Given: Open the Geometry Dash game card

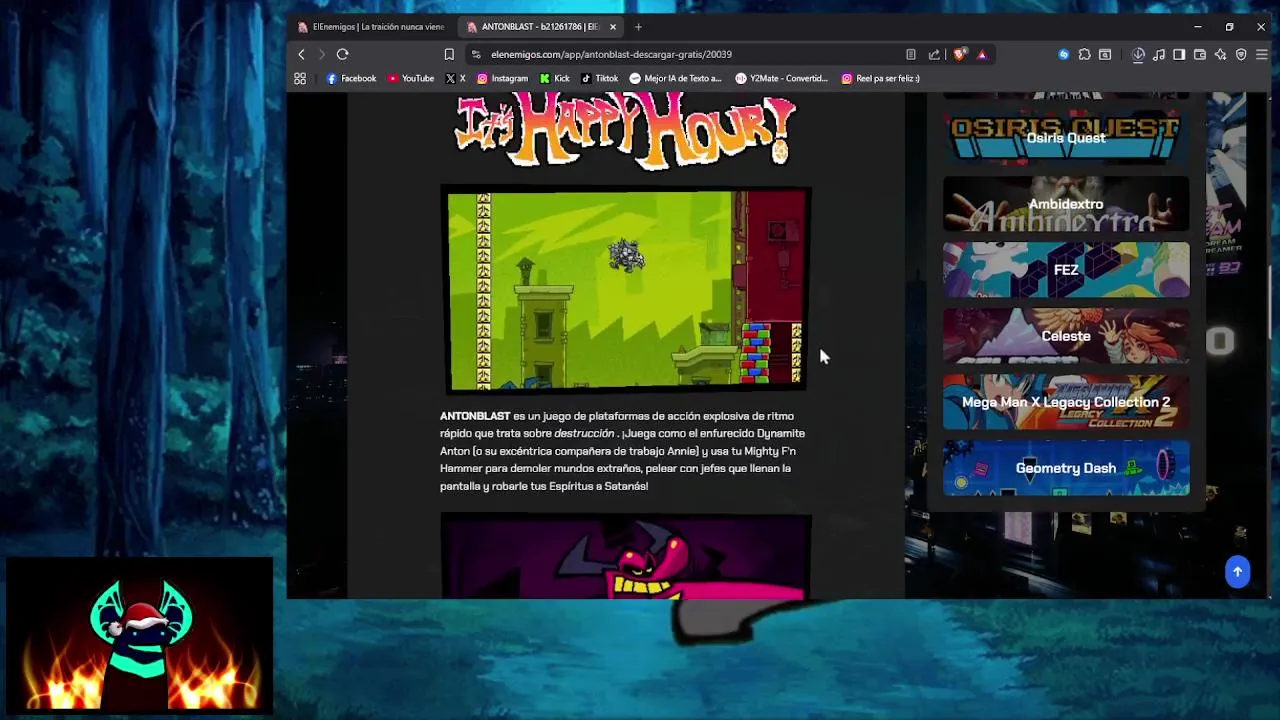Looking at the screenshot, I should tap(1066, 468).
